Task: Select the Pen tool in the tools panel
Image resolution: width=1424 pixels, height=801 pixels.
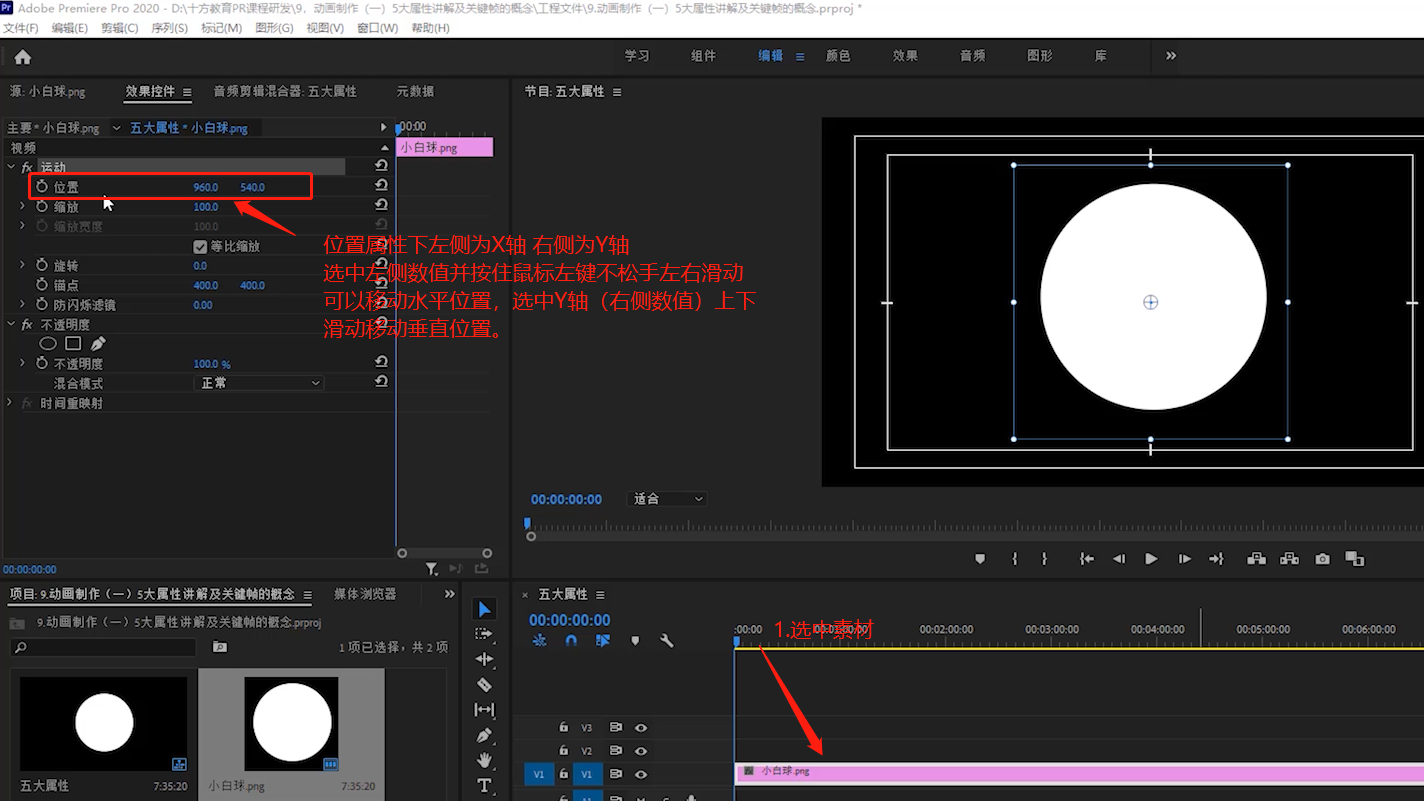Action: [485, 735]
